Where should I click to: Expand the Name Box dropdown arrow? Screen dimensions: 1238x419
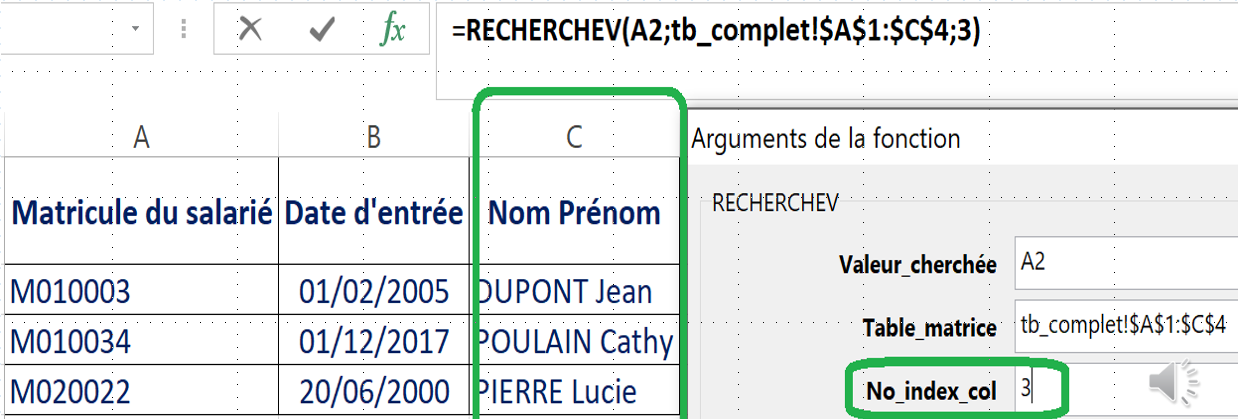click(137, 30)
